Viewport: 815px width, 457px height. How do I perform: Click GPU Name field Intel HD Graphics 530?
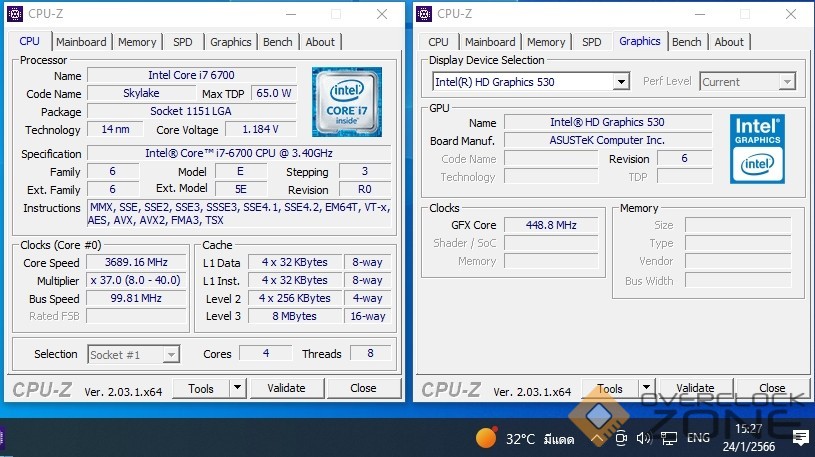tap(607, 122)
